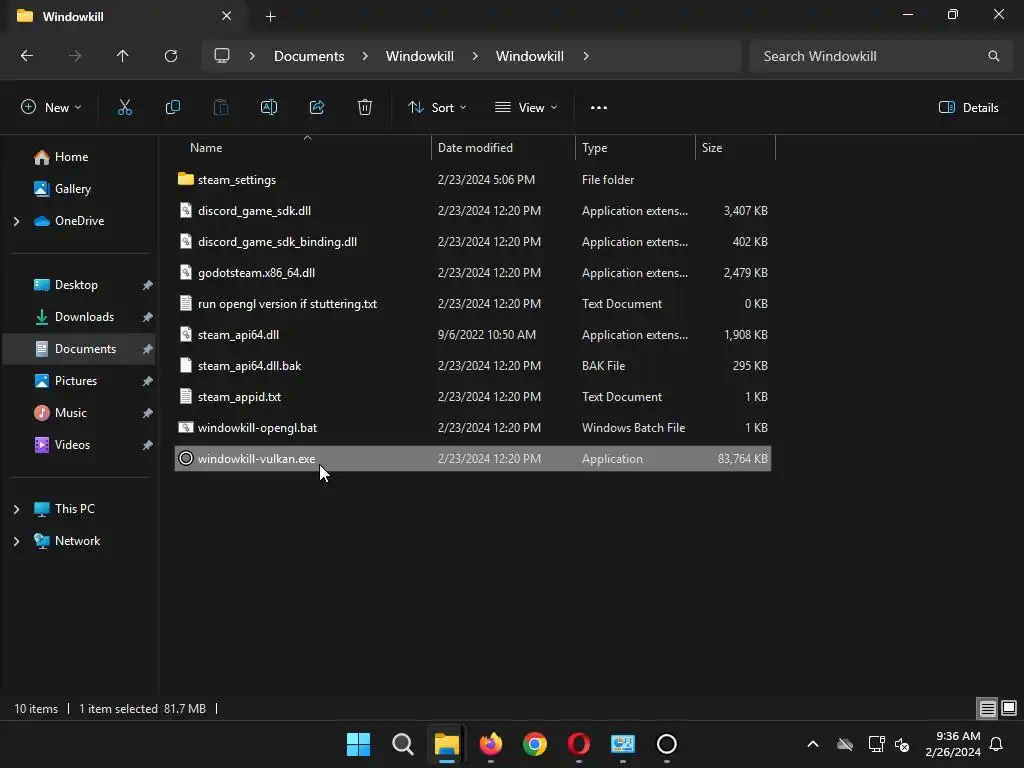This screenshot has width=1024, height=768.
Task: Open Firefox from the taskbar
Action: 490,744
